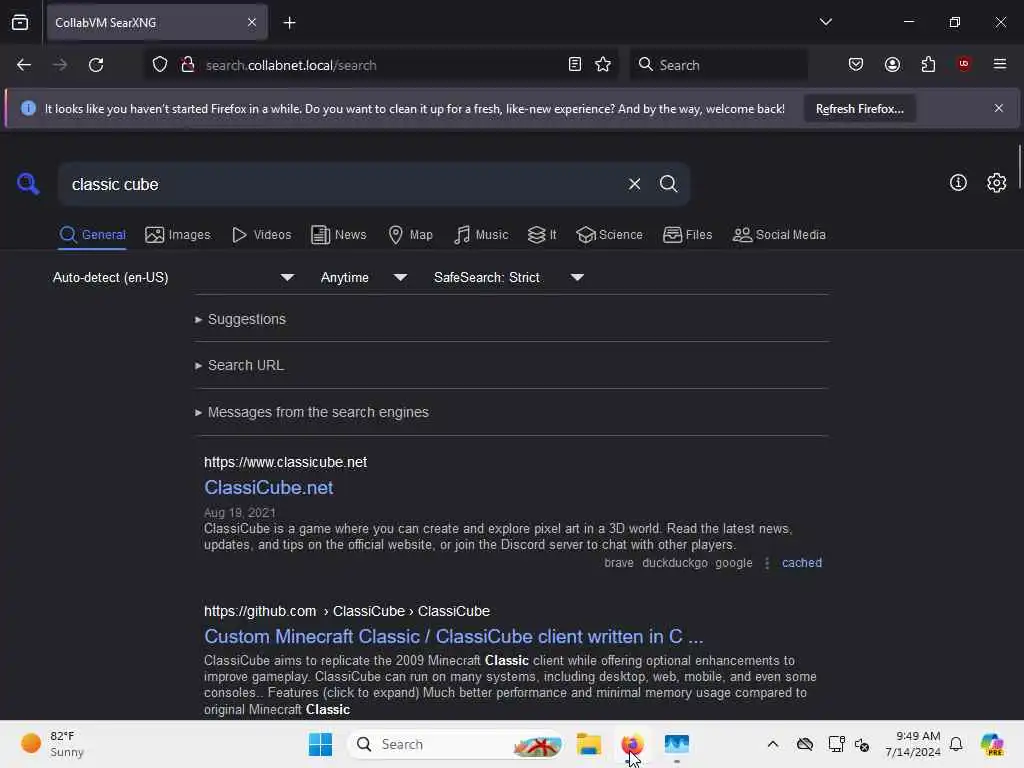The image size is (1024, 768).
Task: Click the OneDrive cloud tray icon
Action: click(x=805, y=744)
